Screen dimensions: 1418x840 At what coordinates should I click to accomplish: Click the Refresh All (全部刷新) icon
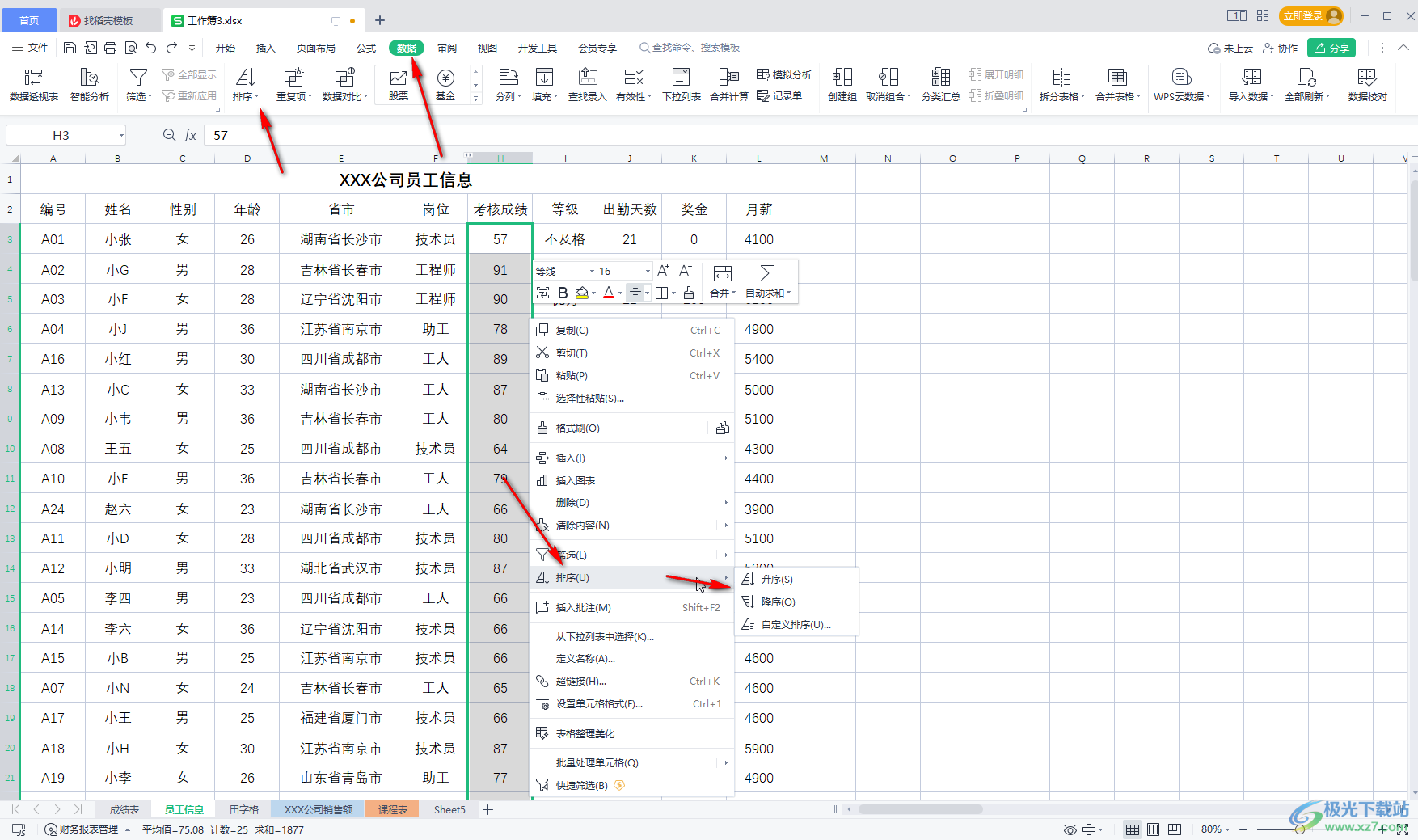pyautogui.click(x=1306, y=78)
